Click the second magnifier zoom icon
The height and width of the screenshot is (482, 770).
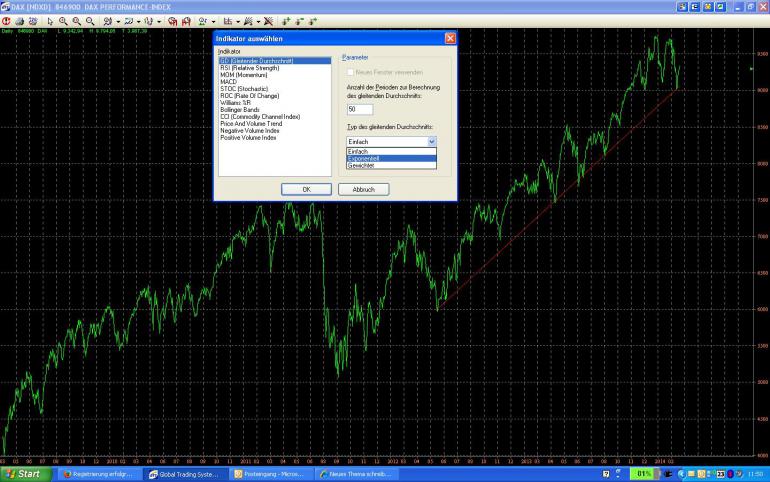pos(77,21)
